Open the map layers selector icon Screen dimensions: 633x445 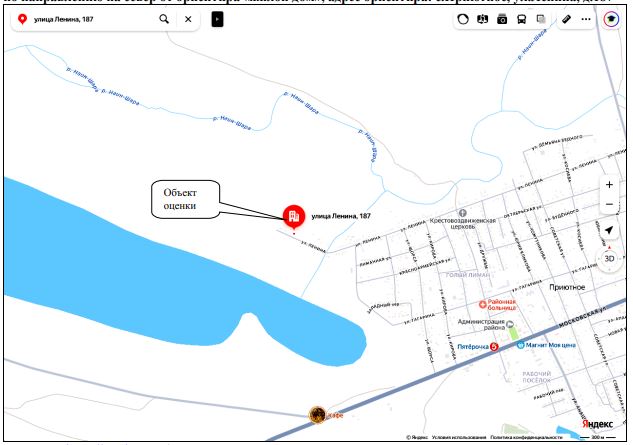tap(541, 19)
